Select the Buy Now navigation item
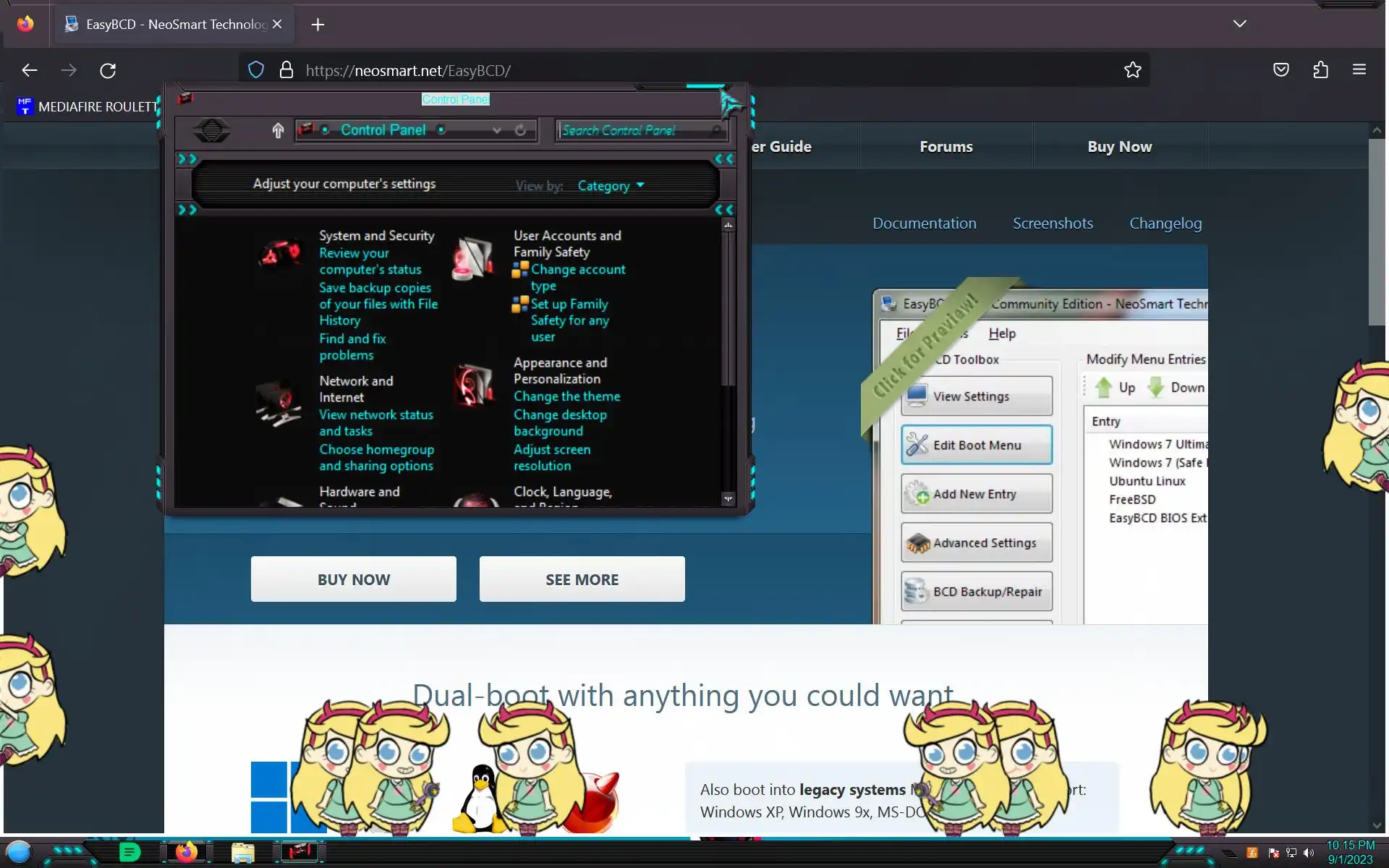The height and width of the screenshot is (868, 1389). (x=1119, y=147)
